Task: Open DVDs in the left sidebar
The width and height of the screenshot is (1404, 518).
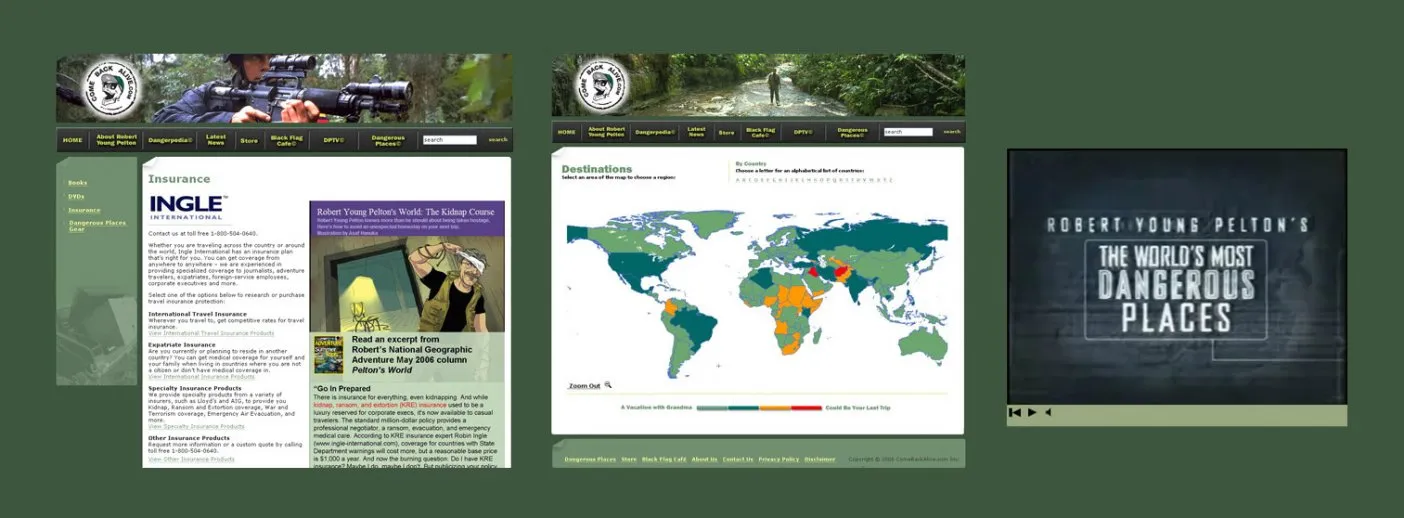Action: tap(76, 197)
